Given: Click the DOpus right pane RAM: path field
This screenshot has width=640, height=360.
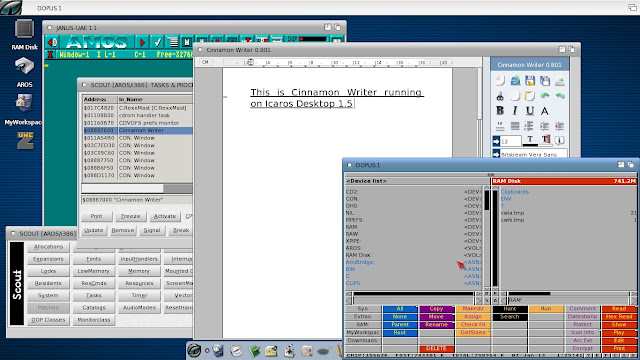Looking at the screenshot, I should tap(569, 300).
